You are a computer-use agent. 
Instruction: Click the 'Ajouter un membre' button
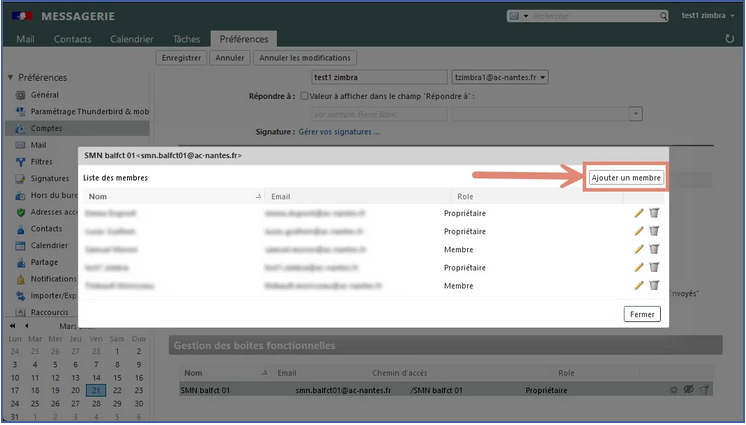point(626,177)
